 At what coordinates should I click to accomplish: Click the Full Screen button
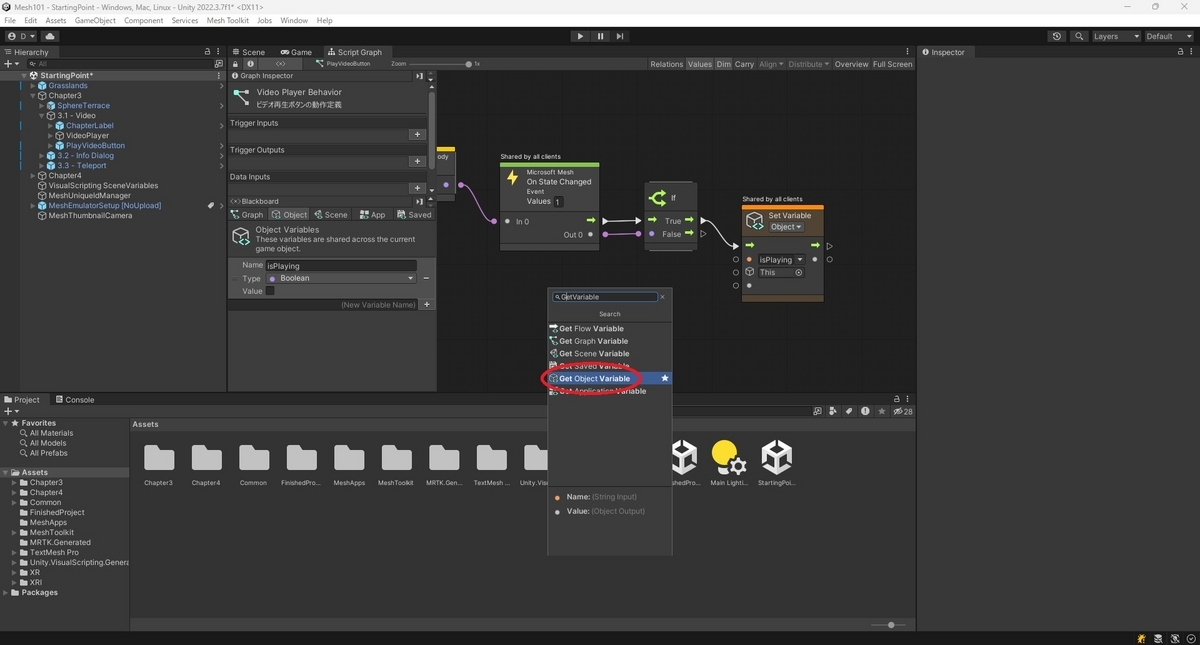[892, 64]
